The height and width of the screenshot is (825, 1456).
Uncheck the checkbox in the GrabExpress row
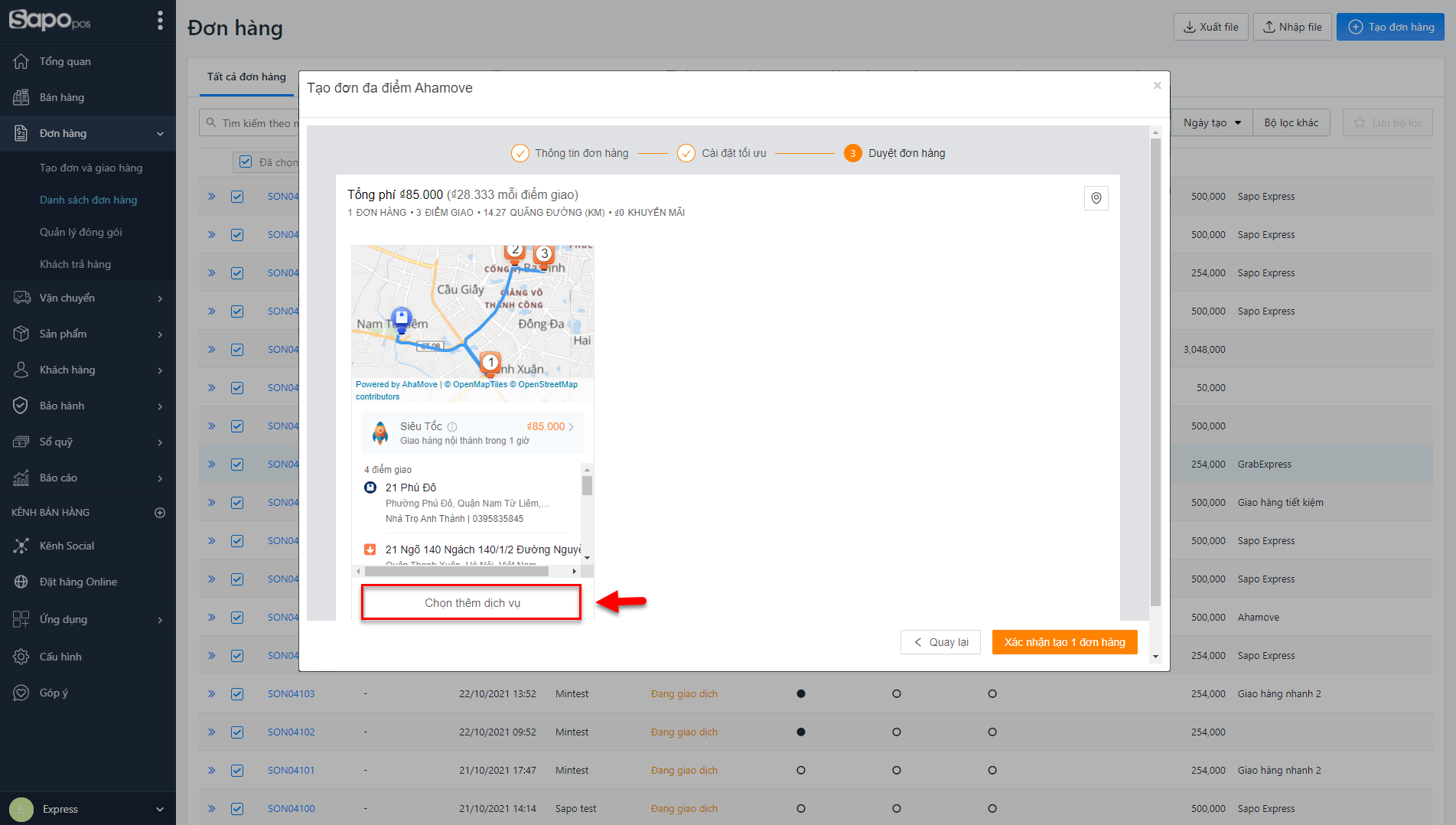click(x=237, y=465)
